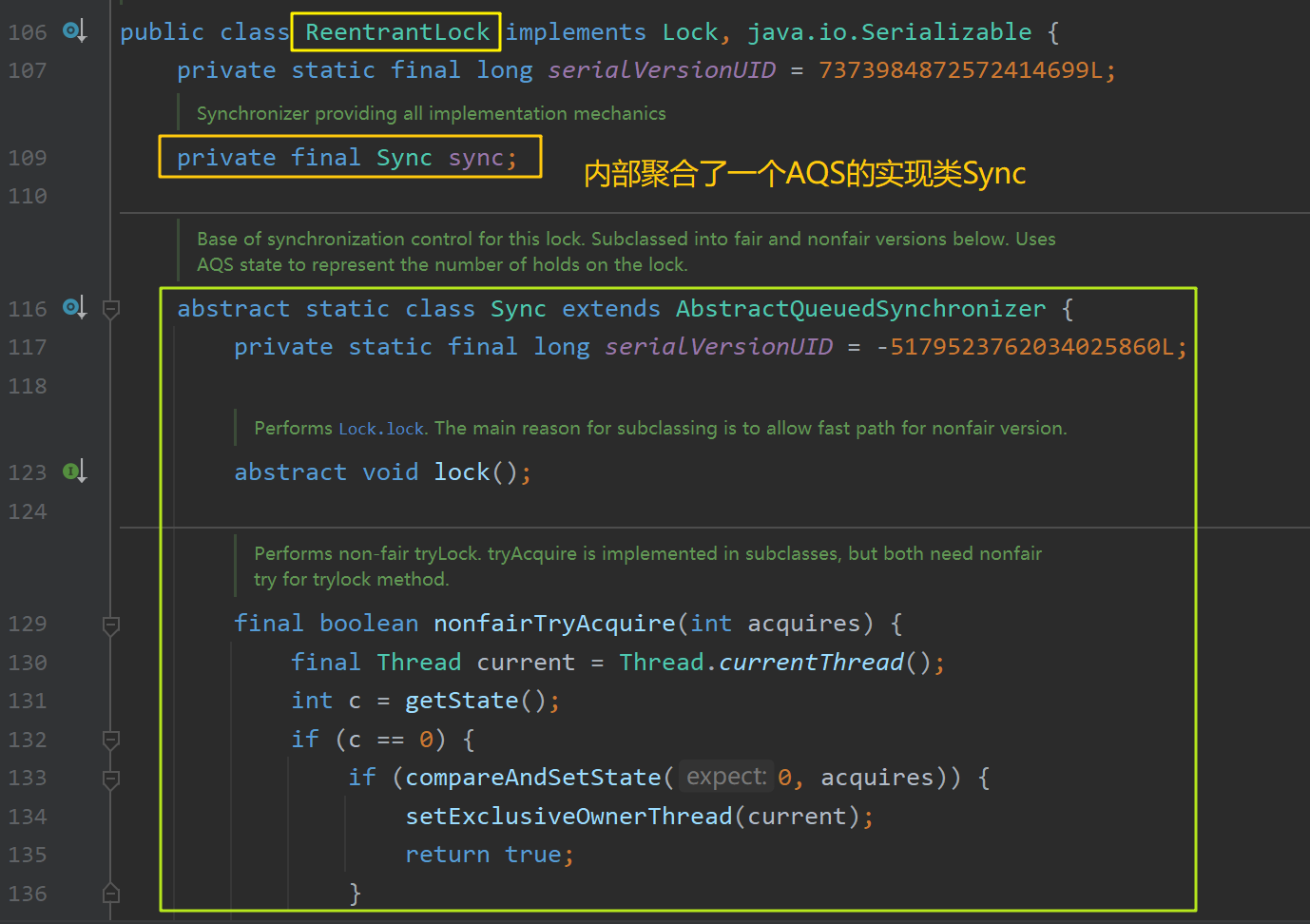The height and width of the screenshot is (924, 1310).
Task: Click the Sync type on line 109
Action: [x=404, y=158]
